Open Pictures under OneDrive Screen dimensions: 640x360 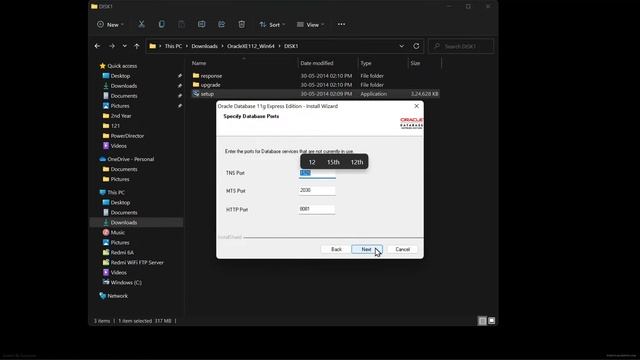pyautogui.click(x=120, y=179)
